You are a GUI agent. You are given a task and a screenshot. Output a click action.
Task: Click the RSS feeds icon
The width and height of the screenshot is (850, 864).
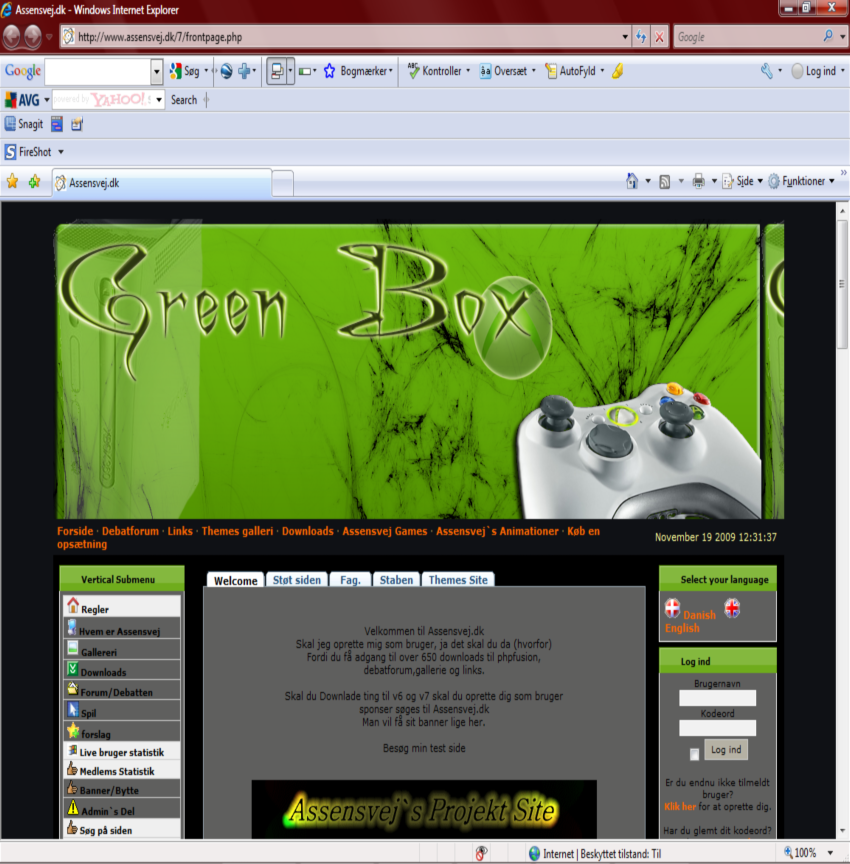point(665,181)
